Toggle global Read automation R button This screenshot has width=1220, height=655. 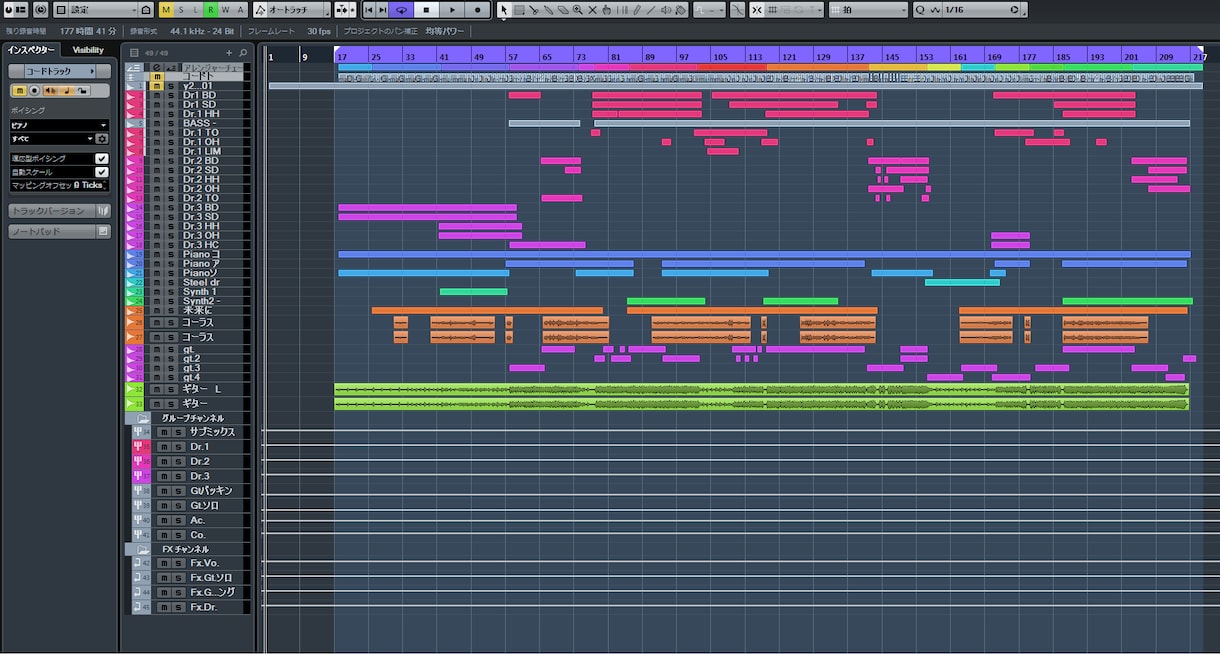coord(211,9)
